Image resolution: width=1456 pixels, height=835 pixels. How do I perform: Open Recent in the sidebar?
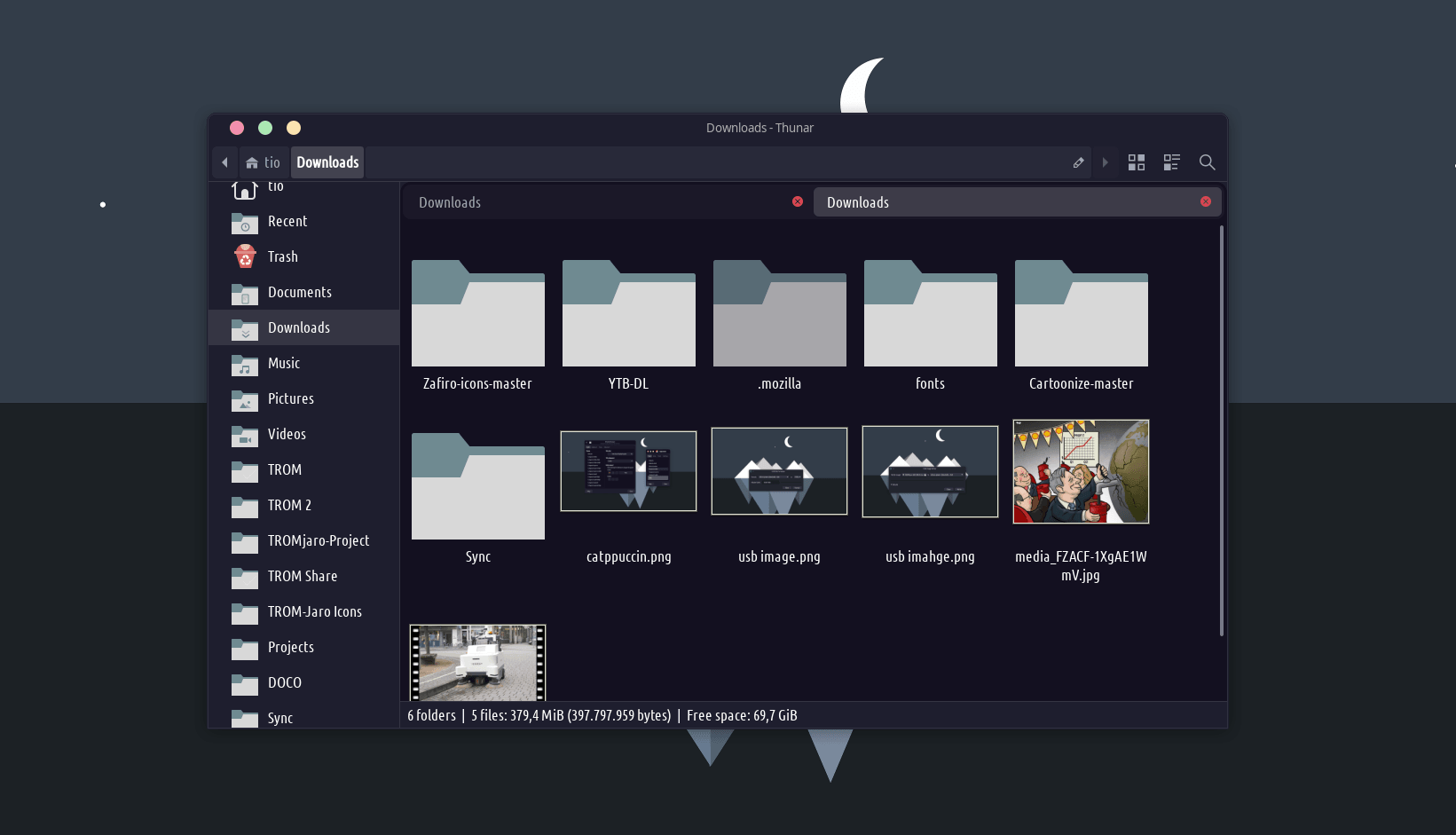pos(287,221)
